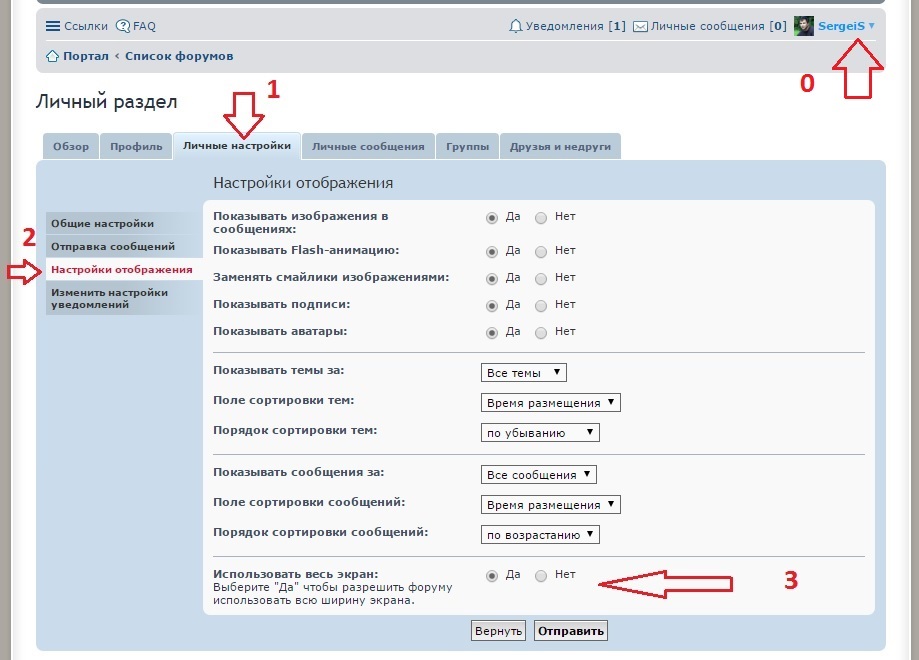This screenshot has width=919, height=660.
Task: Open the Поле сортировки сообщений dropdown
Action: click(x=550, y=505)
